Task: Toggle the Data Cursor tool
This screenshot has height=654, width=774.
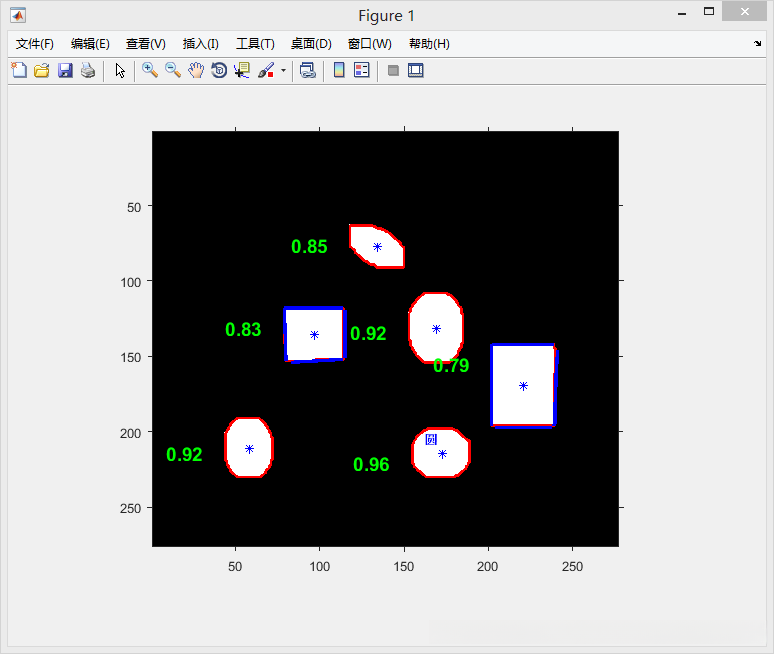Action: [242, 70]
